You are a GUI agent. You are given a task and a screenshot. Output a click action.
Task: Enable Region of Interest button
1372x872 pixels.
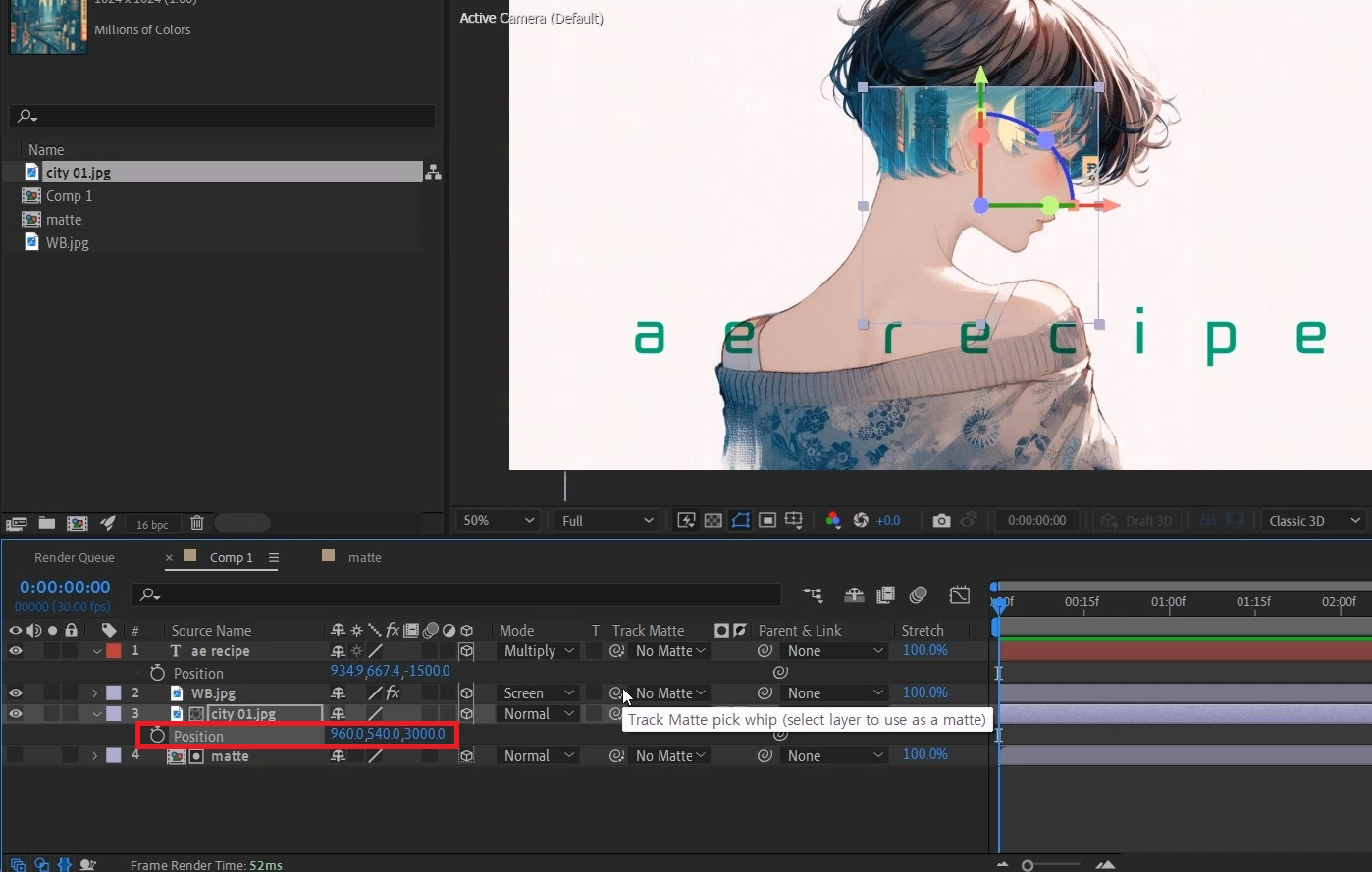coord(767,521)
